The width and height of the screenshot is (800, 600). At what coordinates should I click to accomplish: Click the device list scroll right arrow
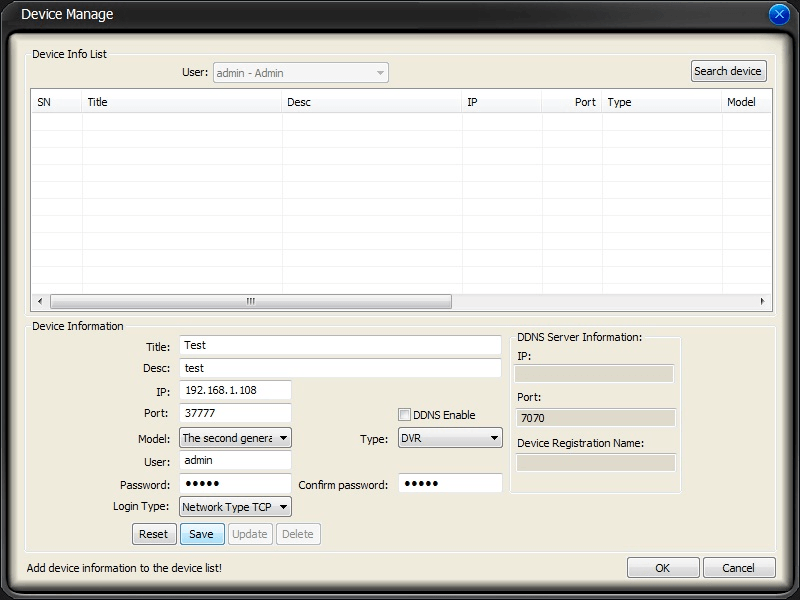[762, 301]
